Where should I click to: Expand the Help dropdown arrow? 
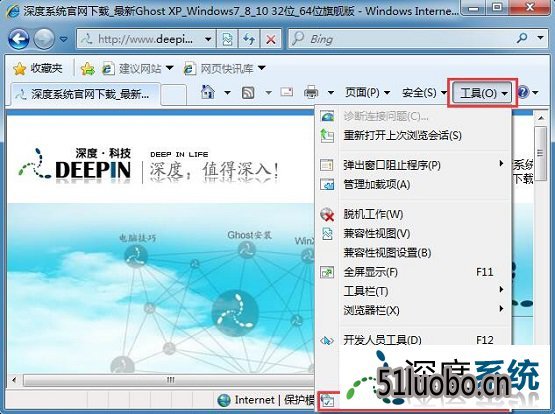(535, 93)
